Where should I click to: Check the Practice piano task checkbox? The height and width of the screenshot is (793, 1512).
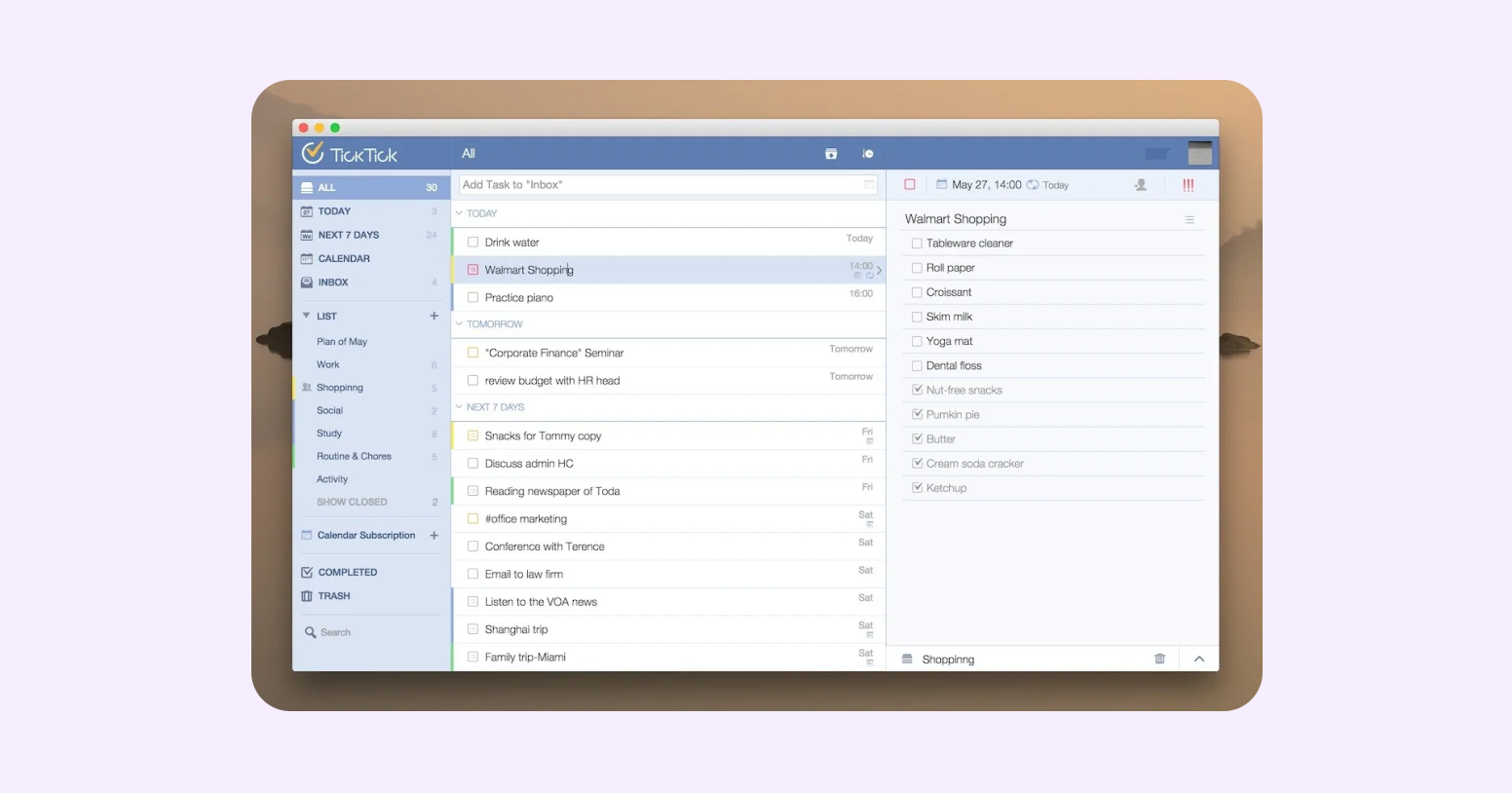click(x=472, y=298)
